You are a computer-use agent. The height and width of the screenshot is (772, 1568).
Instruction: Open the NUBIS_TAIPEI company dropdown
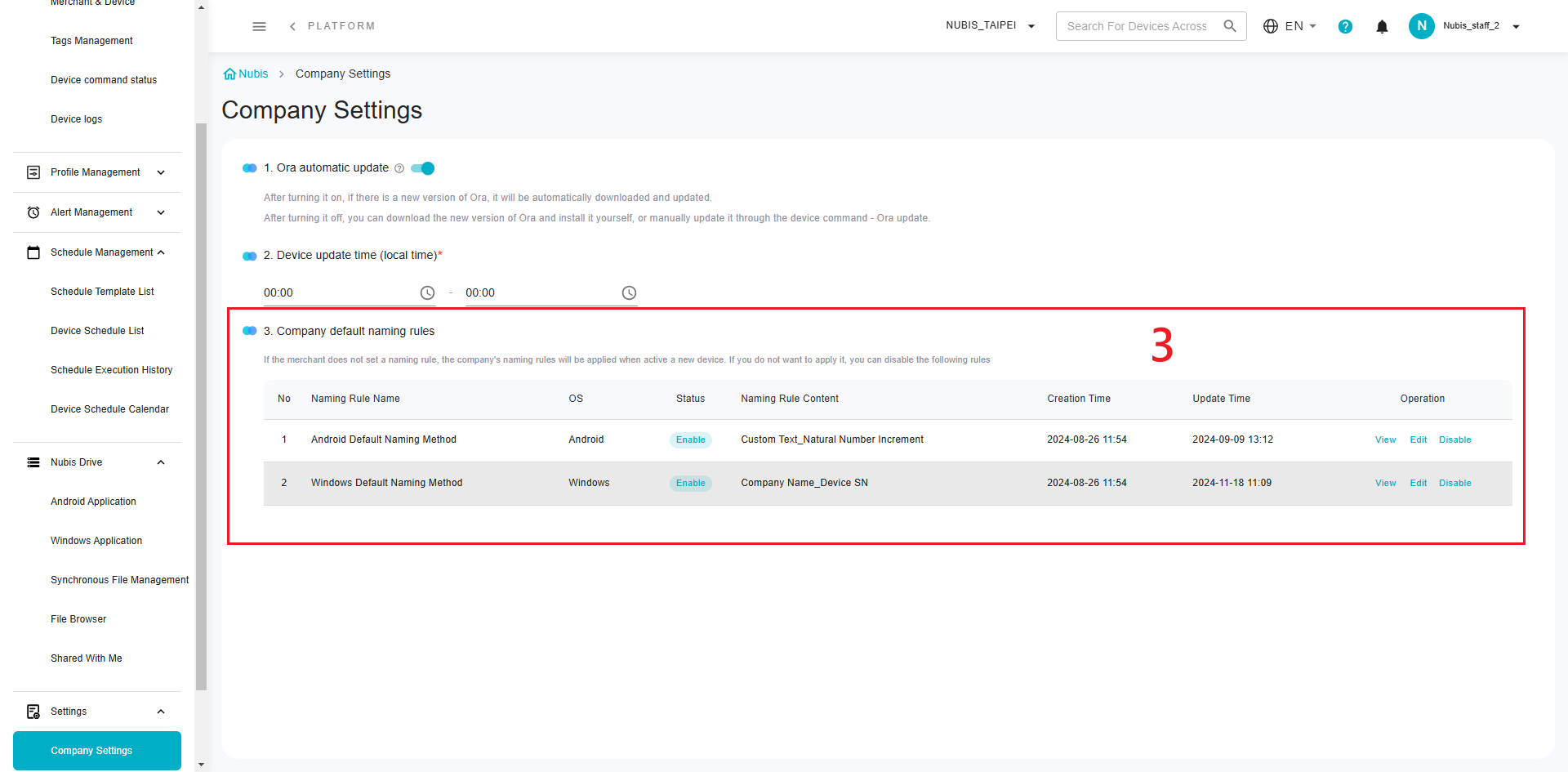[991, 26]
